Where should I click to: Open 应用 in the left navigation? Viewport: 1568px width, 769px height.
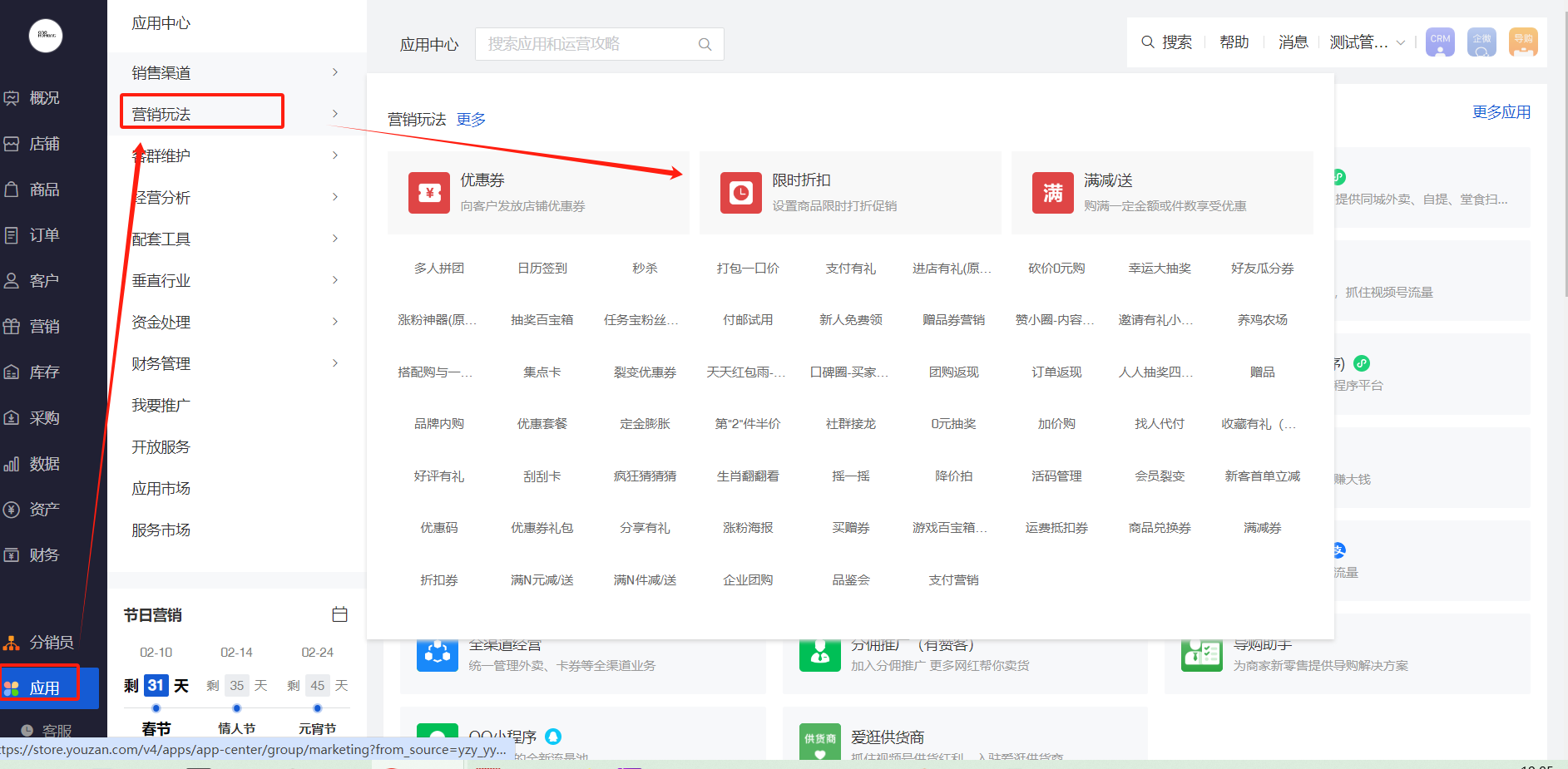(44, 688)
